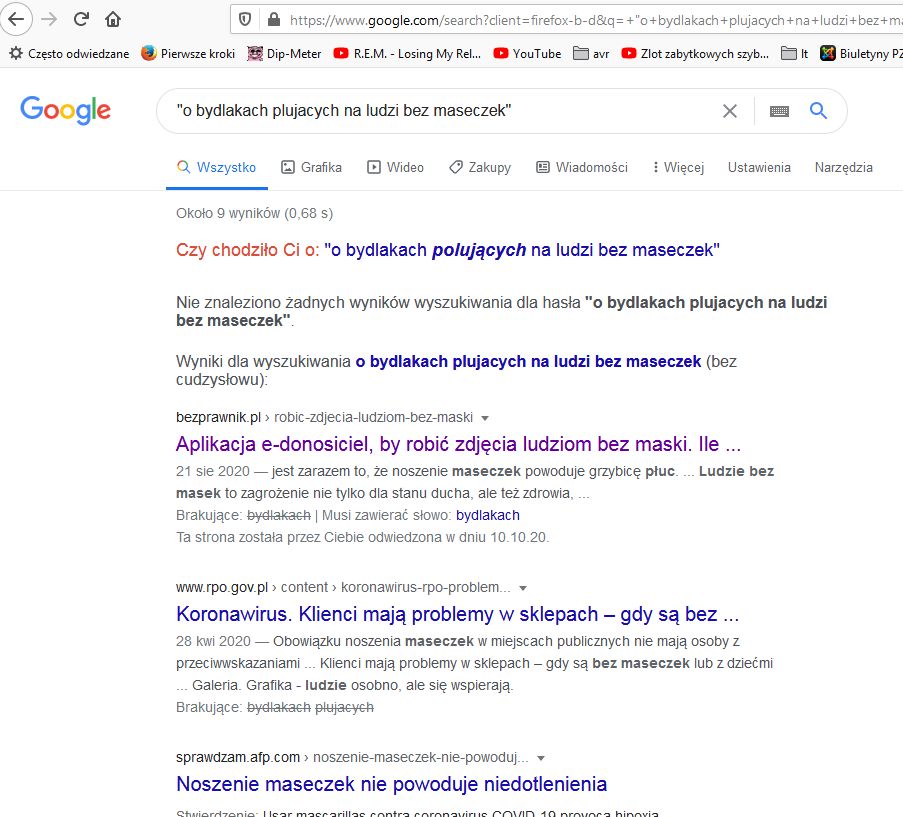The width and height of the screenshot is (903, 817).
Task: Click unquoted query link under Wyniki dla wyszukiwania
Action: pos(528,362)
